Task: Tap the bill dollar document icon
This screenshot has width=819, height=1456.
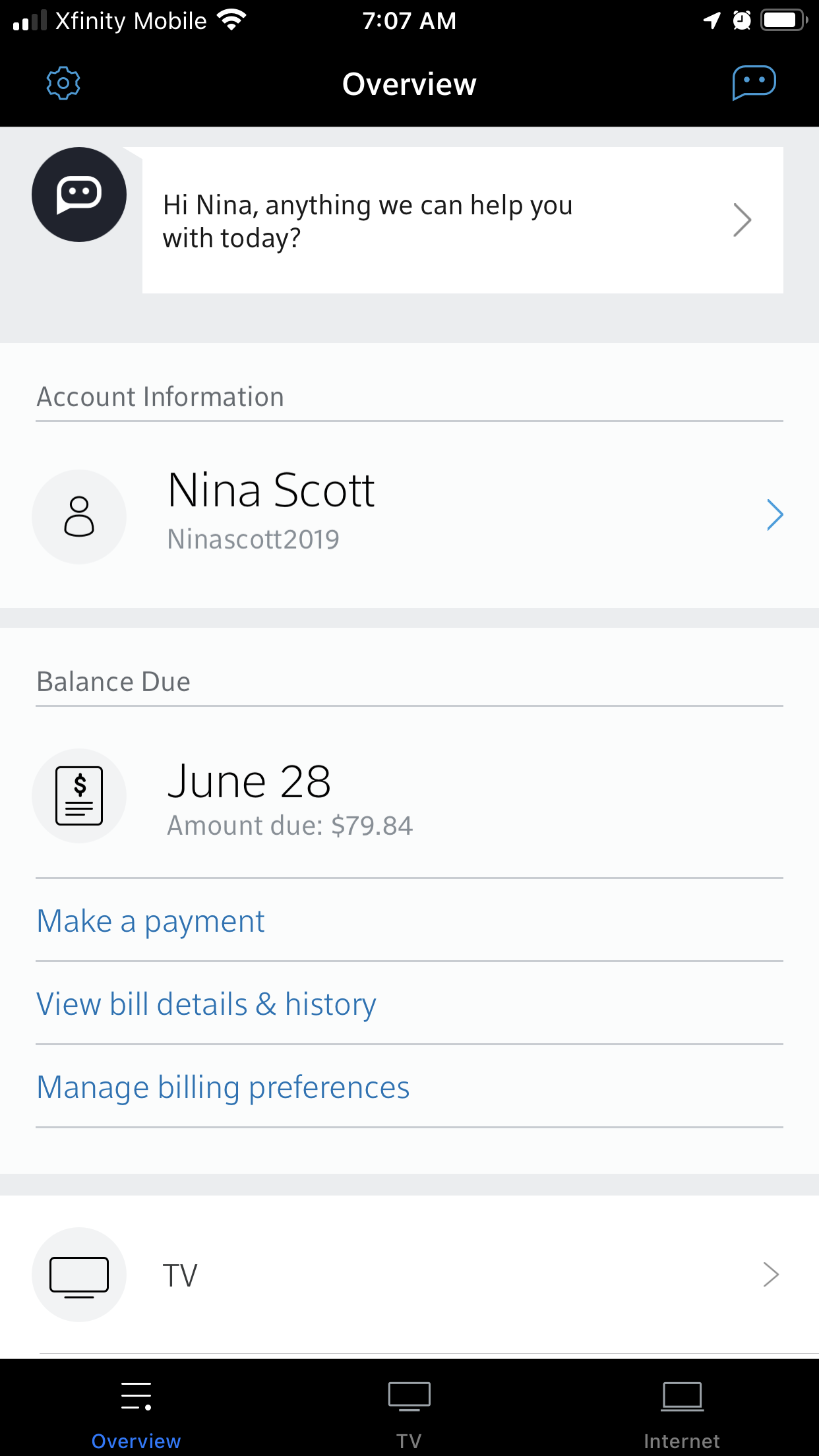Action: (79, 795)
